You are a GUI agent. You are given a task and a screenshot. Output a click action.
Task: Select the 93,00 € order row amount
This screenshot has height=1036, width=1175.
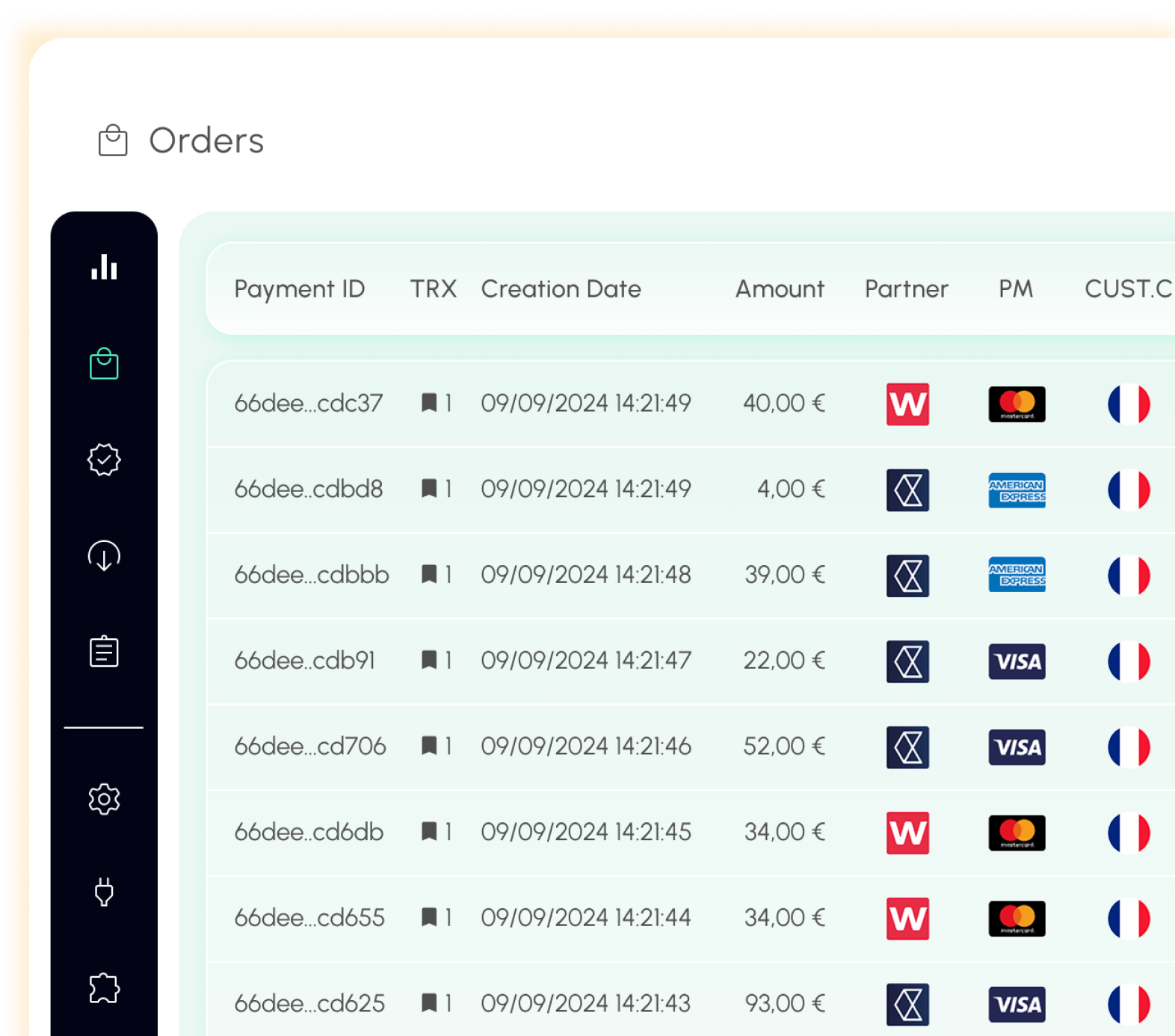click(785, 1003)
